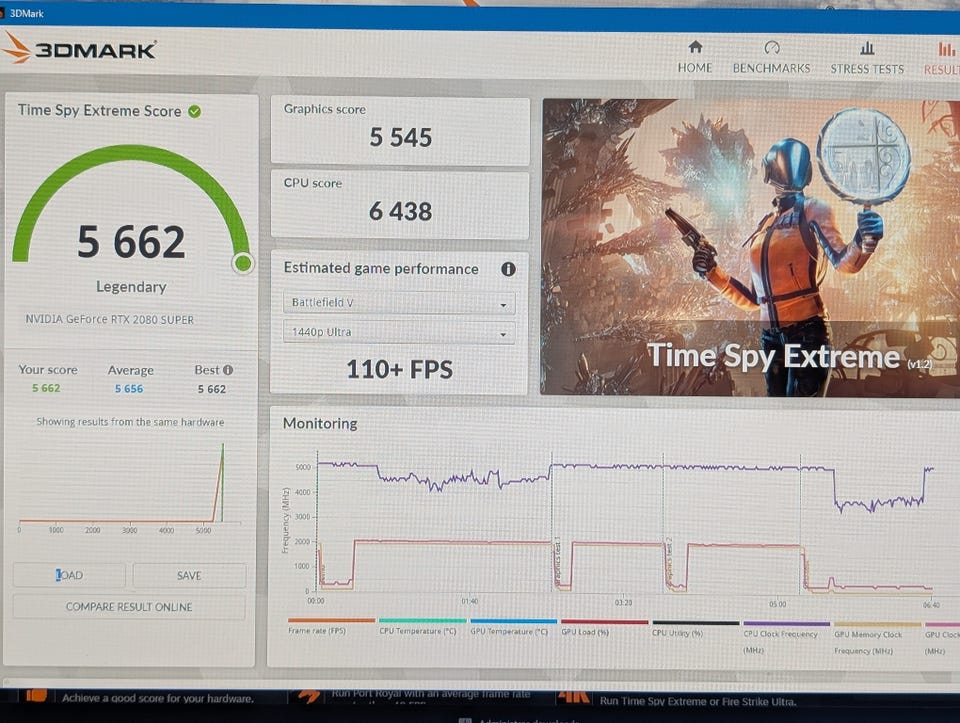Viewport: 960px width, 723px height.
Task: Click the CPU score value 6 438
Action: [x=400, y=211]
